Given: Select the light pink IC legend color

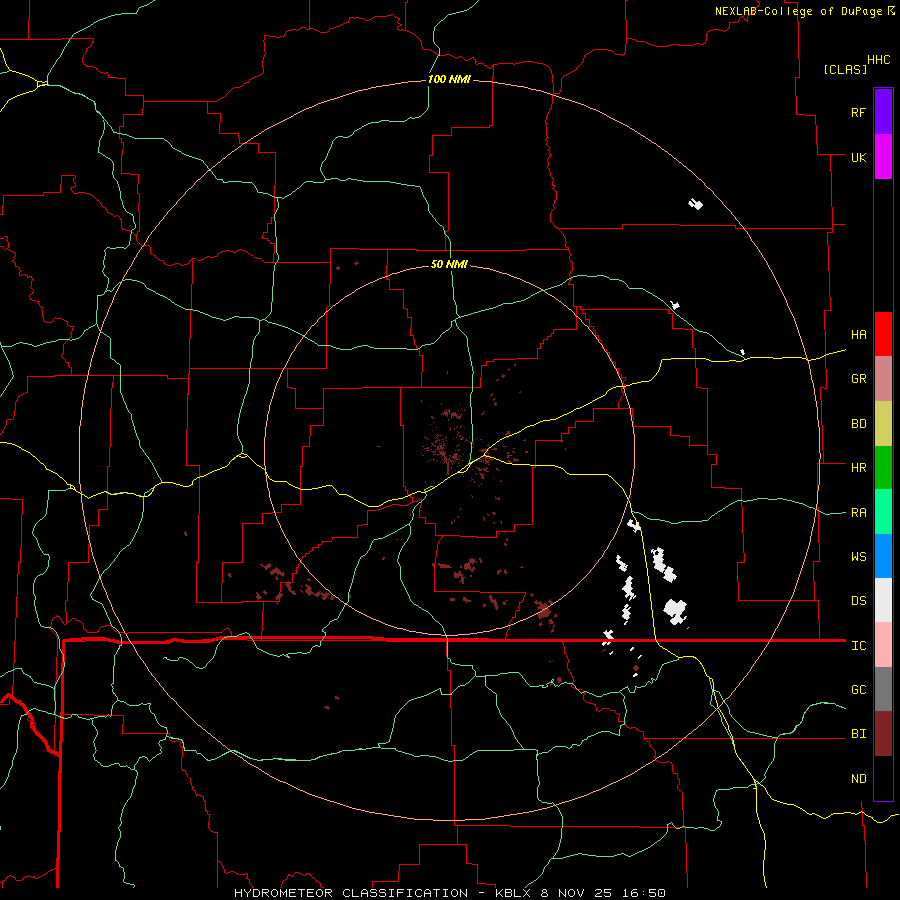Looking at the screenshot, I should pos(883,645).
